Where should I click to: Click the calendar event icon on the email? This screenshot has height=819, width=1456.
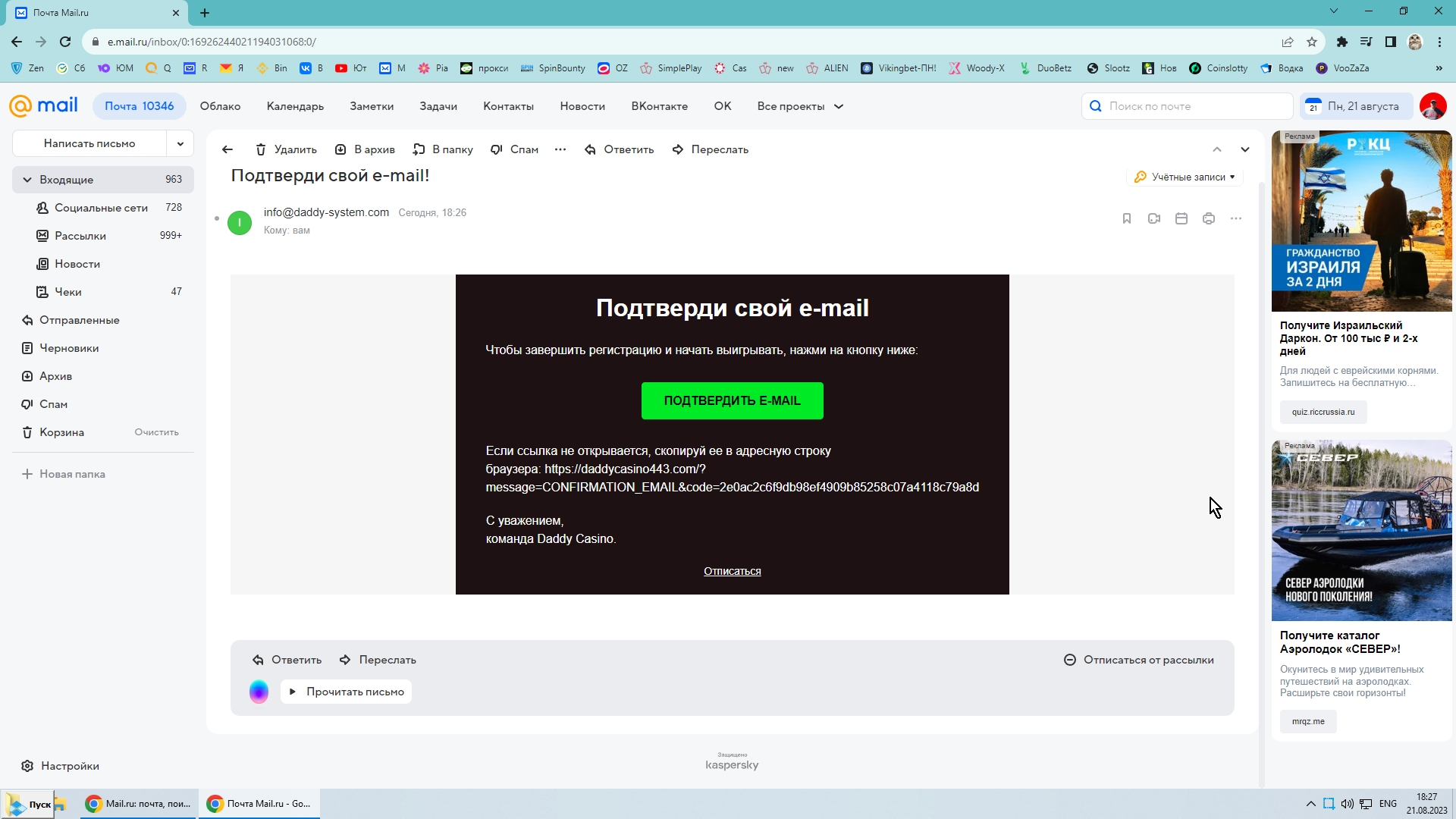click(x=1181, y=218)
